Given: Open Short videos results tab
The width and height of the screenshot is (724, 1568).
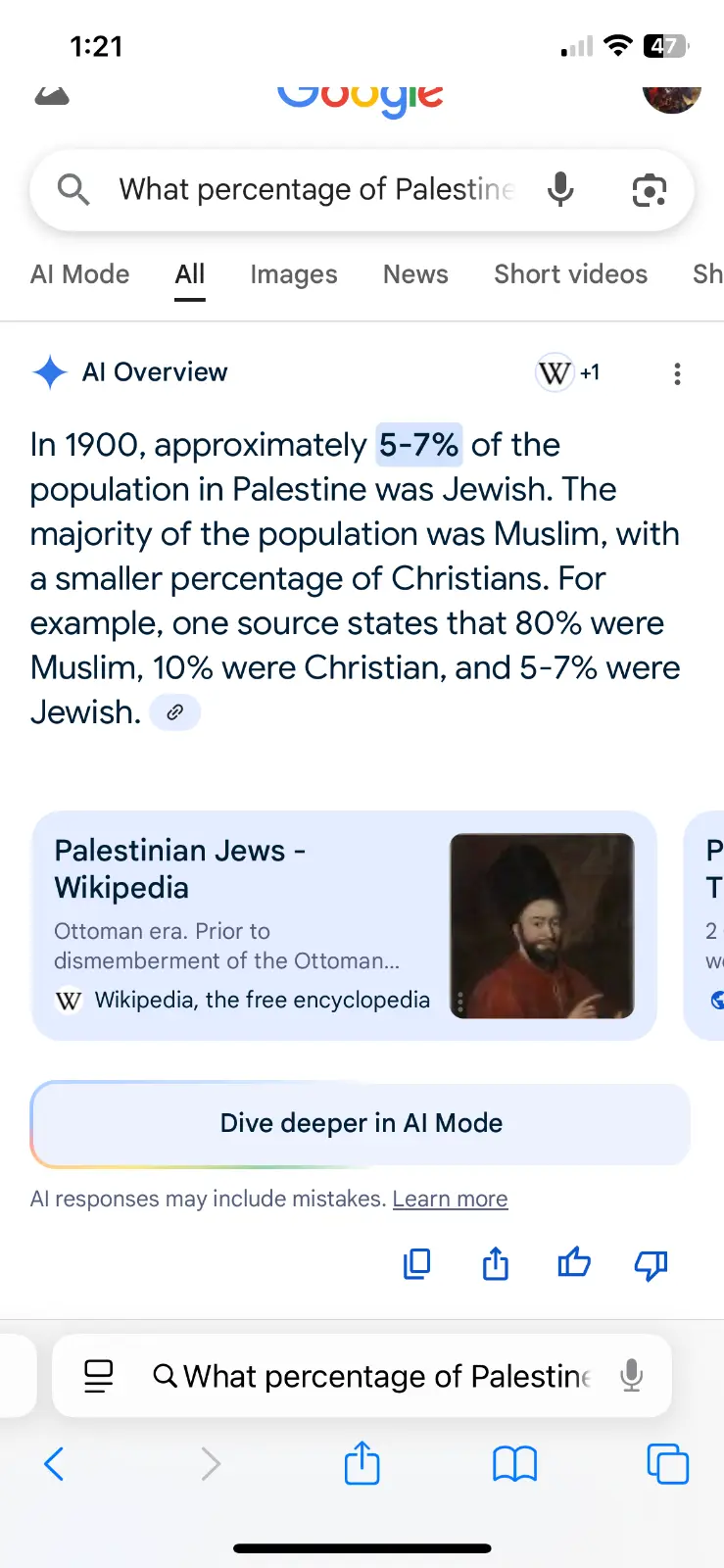Looking at the screenshot, I should (x=570, y=274).
